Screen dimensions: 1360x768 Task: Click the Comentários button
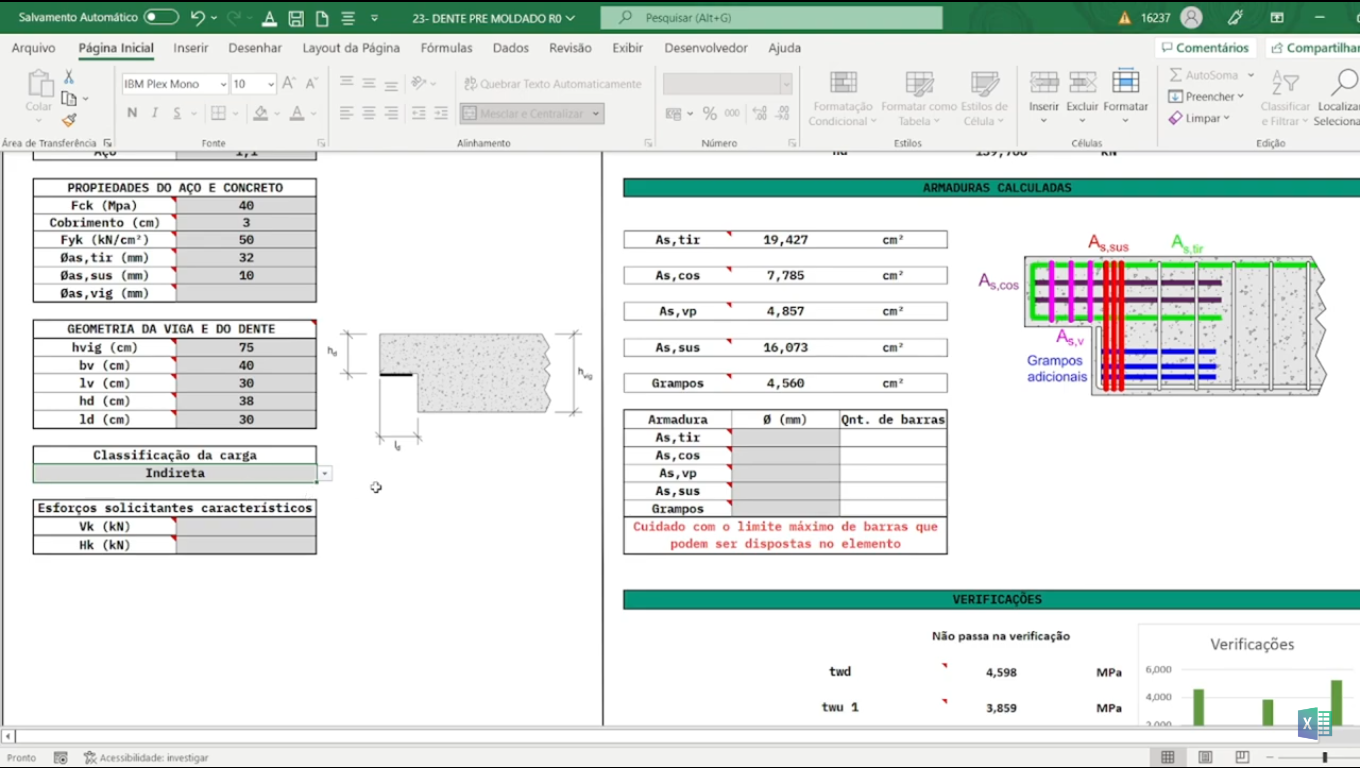[1205, 48]
